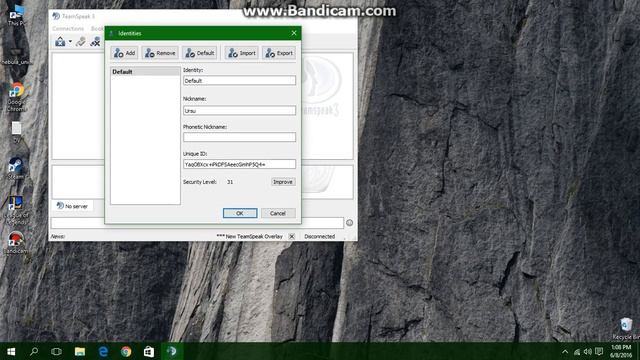Screen dimensions: 640x360
Task: Launch Microsoft Edge from taskbar
Action: click(103, 351)
